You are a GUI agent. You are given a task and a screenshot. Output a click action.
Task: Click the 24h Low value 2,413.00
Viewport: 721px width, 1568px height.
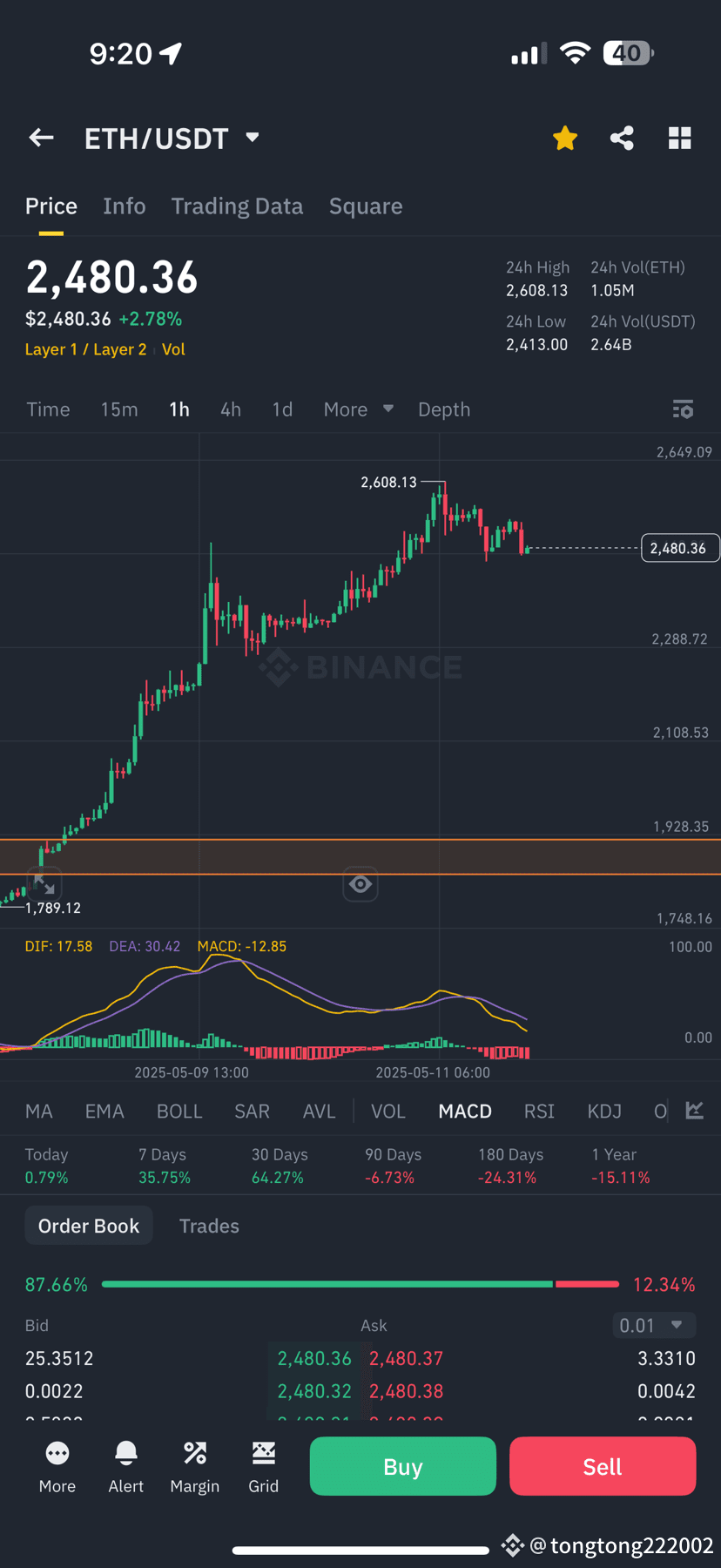click(x=537, y=344)
